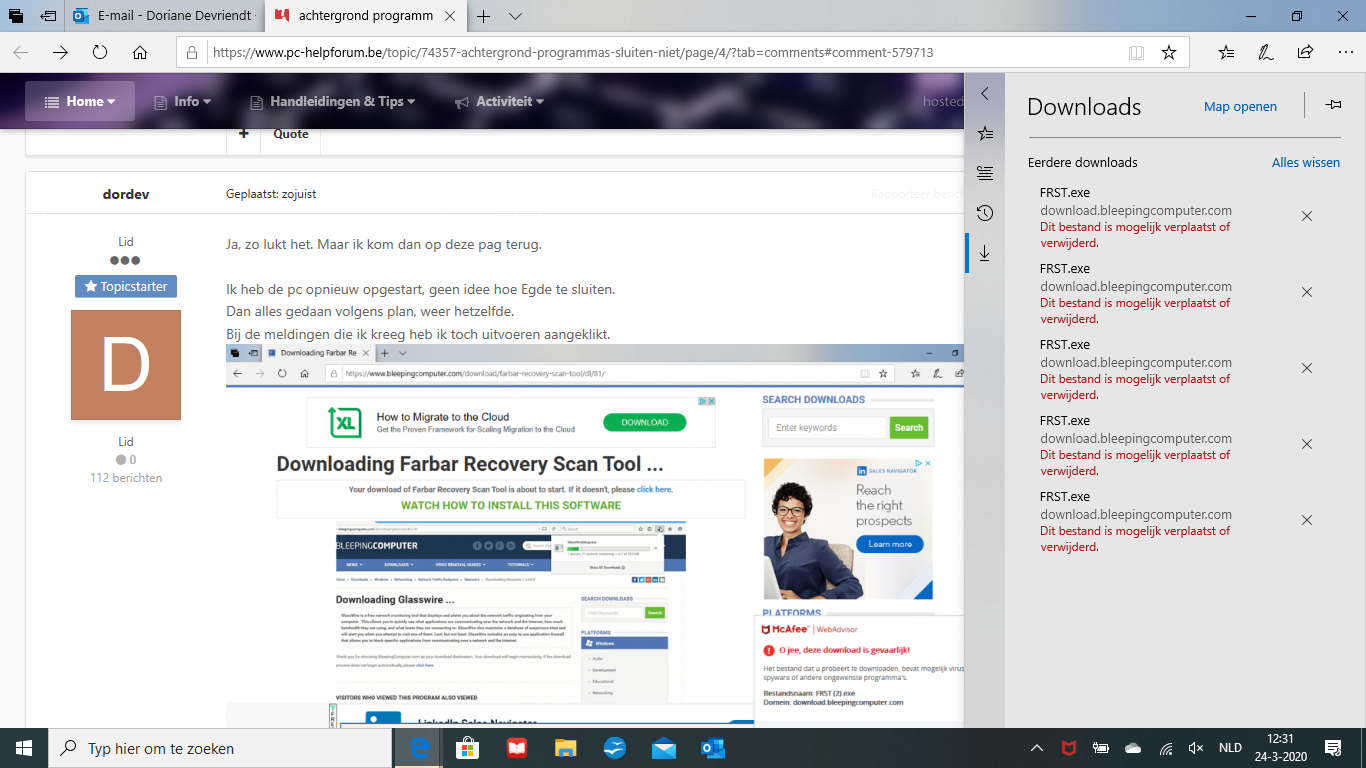
Task: Click the Quote button
Action: (x=291, y=134)
